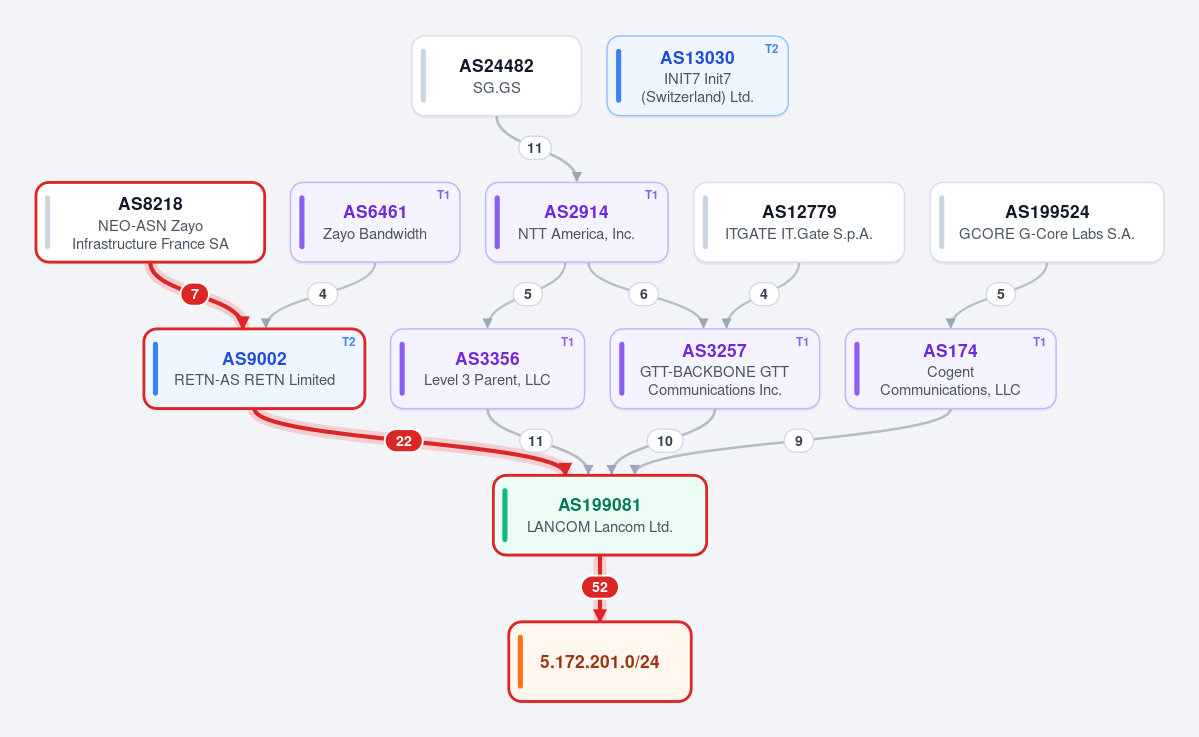Select the AS12779 ITGATE node
The height and width of the screenshot is (737, 1199).
click(799, 222)
